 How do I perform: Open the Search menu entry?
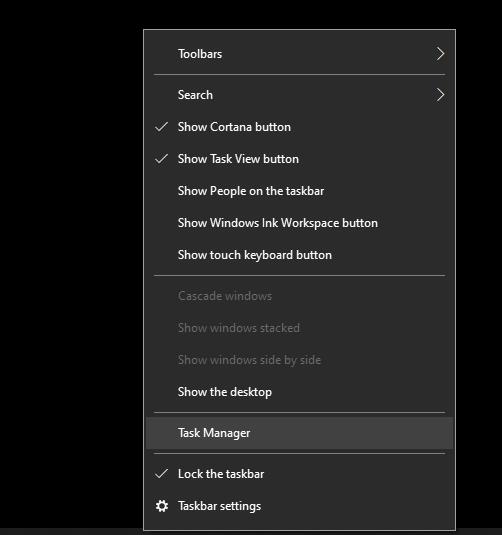tap(299, 95)
